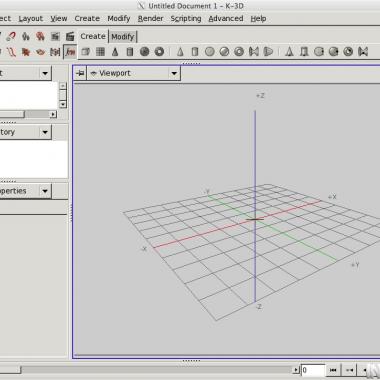Click the render frame icon in top toolbar row

point(55,36)
